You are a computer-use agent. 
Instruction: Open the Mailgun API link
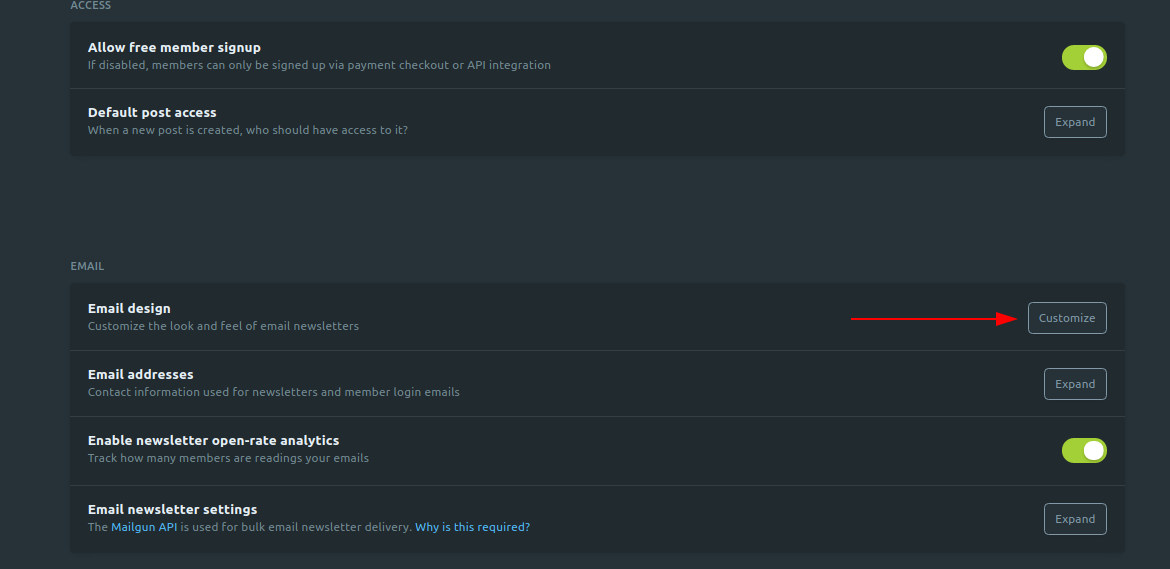click(144, 526)
